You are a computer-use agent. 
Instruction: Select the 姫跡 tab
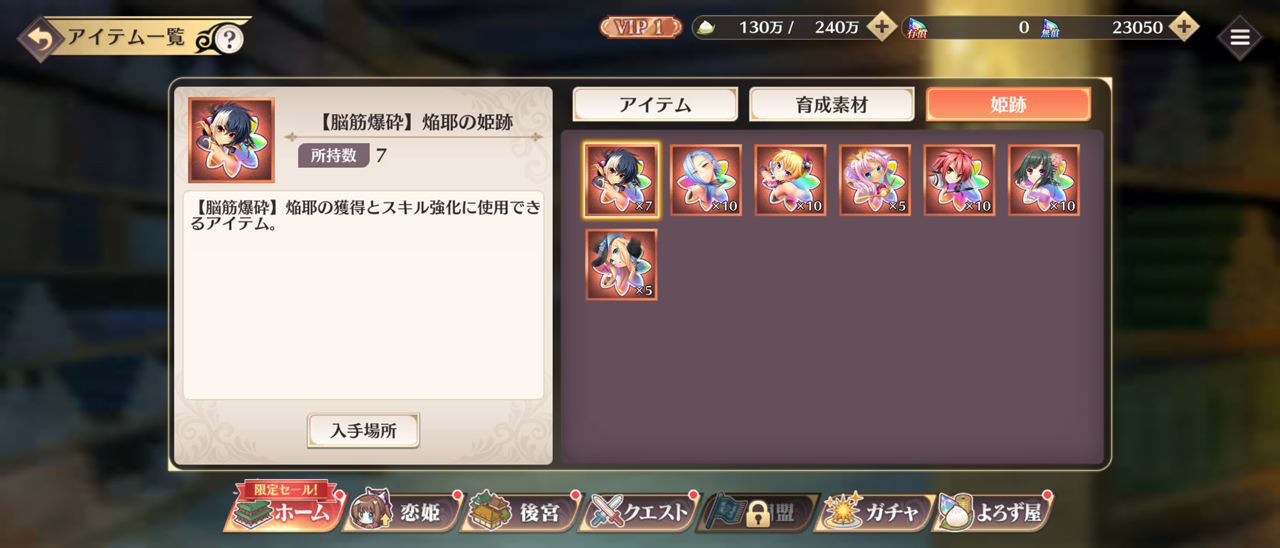tap(1008, 105)
